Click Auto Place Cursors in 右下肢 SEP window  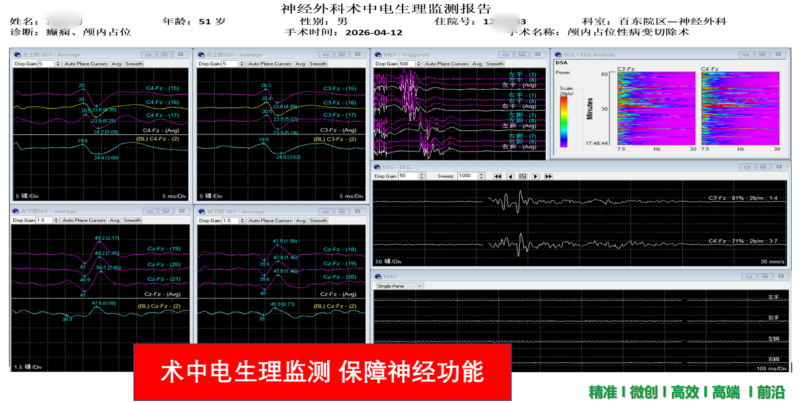[x=270, y=220]
